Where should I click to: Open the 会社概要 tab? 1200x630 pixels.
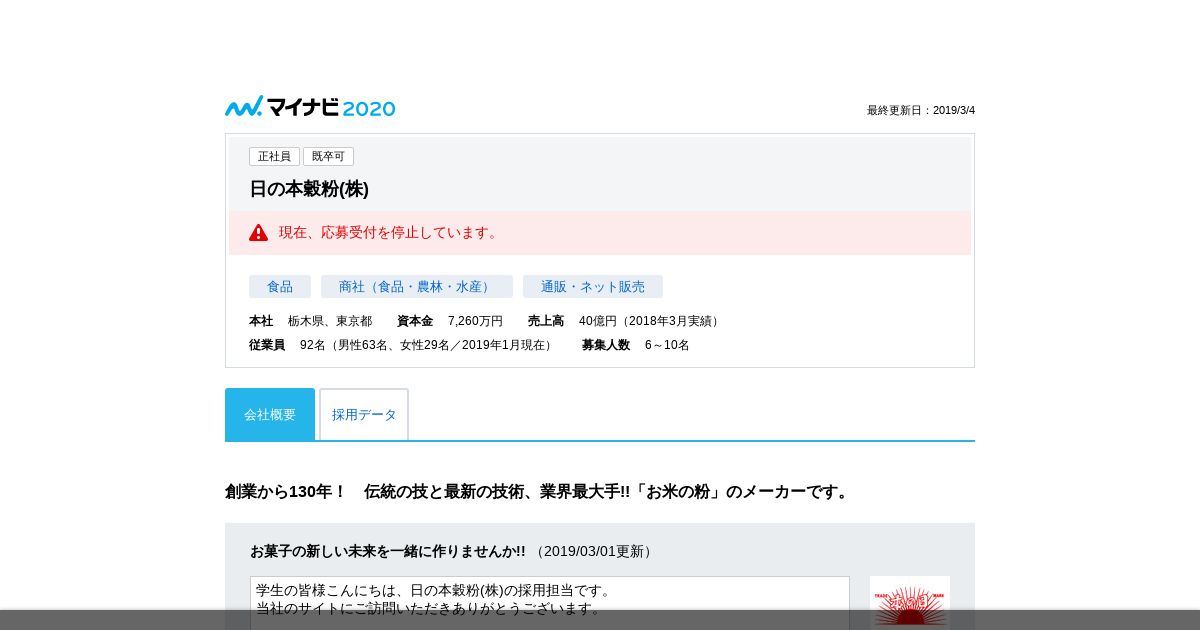(270, 414)
